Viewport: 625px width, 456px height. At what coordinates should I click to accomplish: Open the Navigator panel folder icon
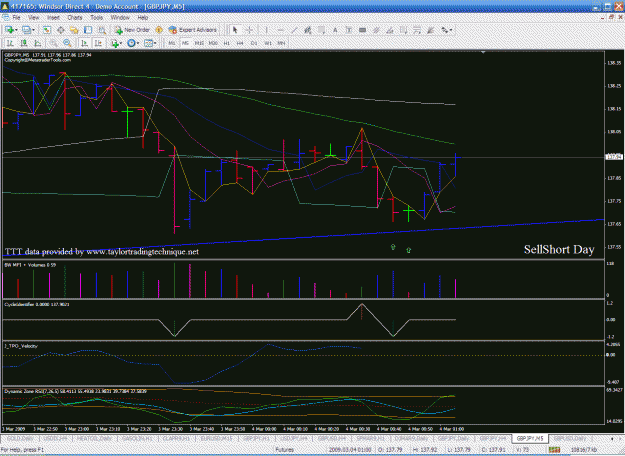74,30
